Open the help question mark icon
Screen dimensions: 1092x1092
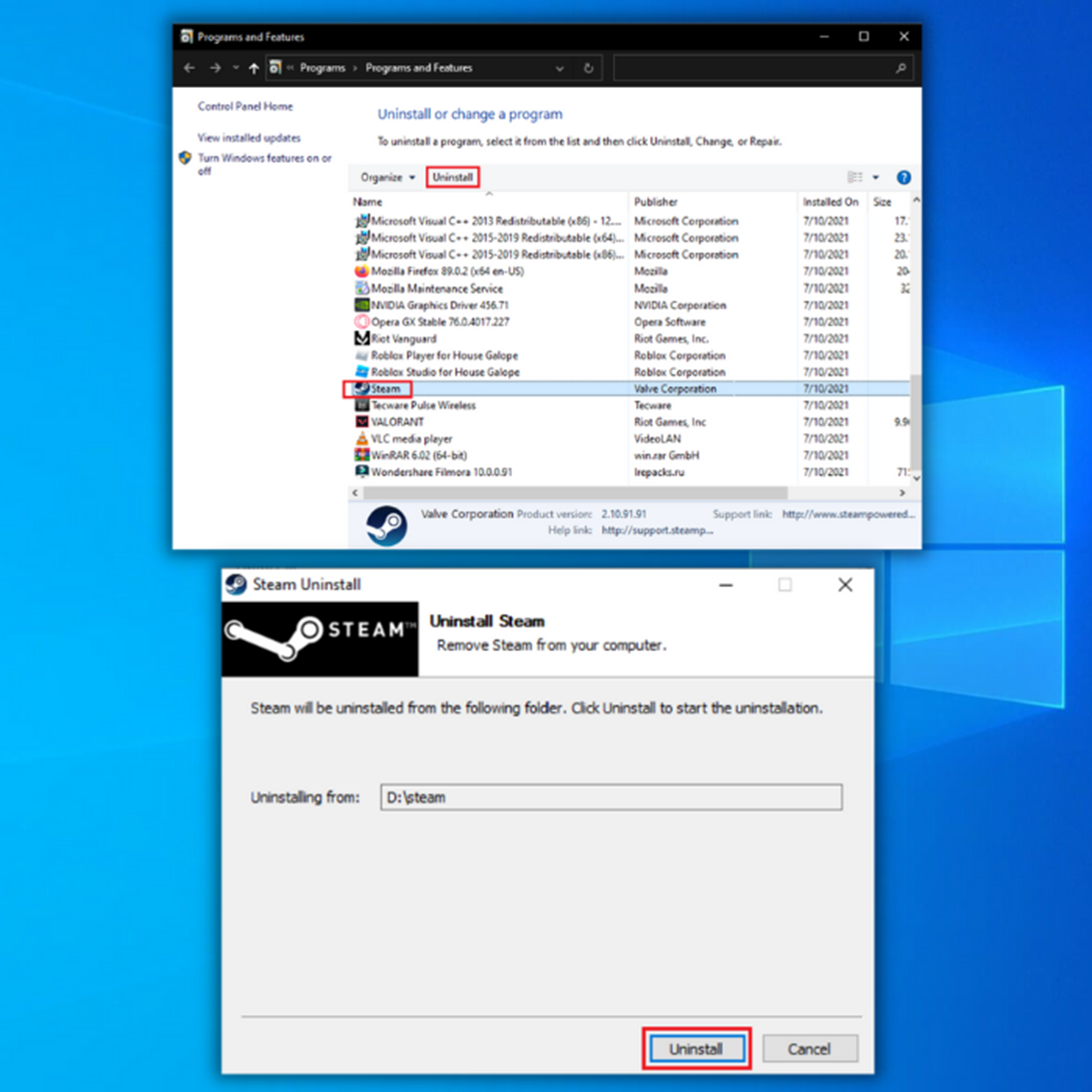(903, 177)
